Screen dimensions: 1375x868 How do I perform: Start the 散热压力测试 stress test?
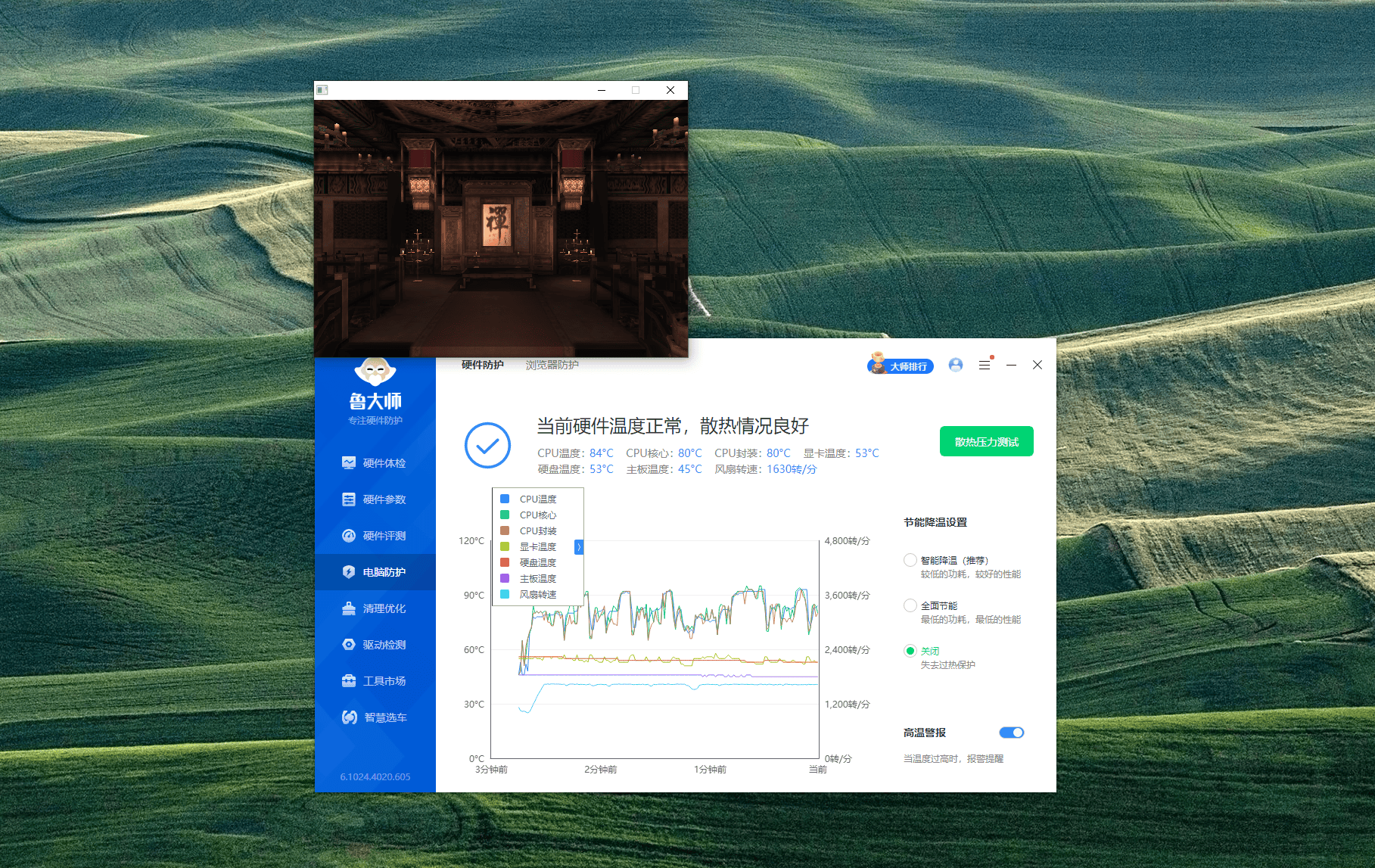click(x=986, y=441)
